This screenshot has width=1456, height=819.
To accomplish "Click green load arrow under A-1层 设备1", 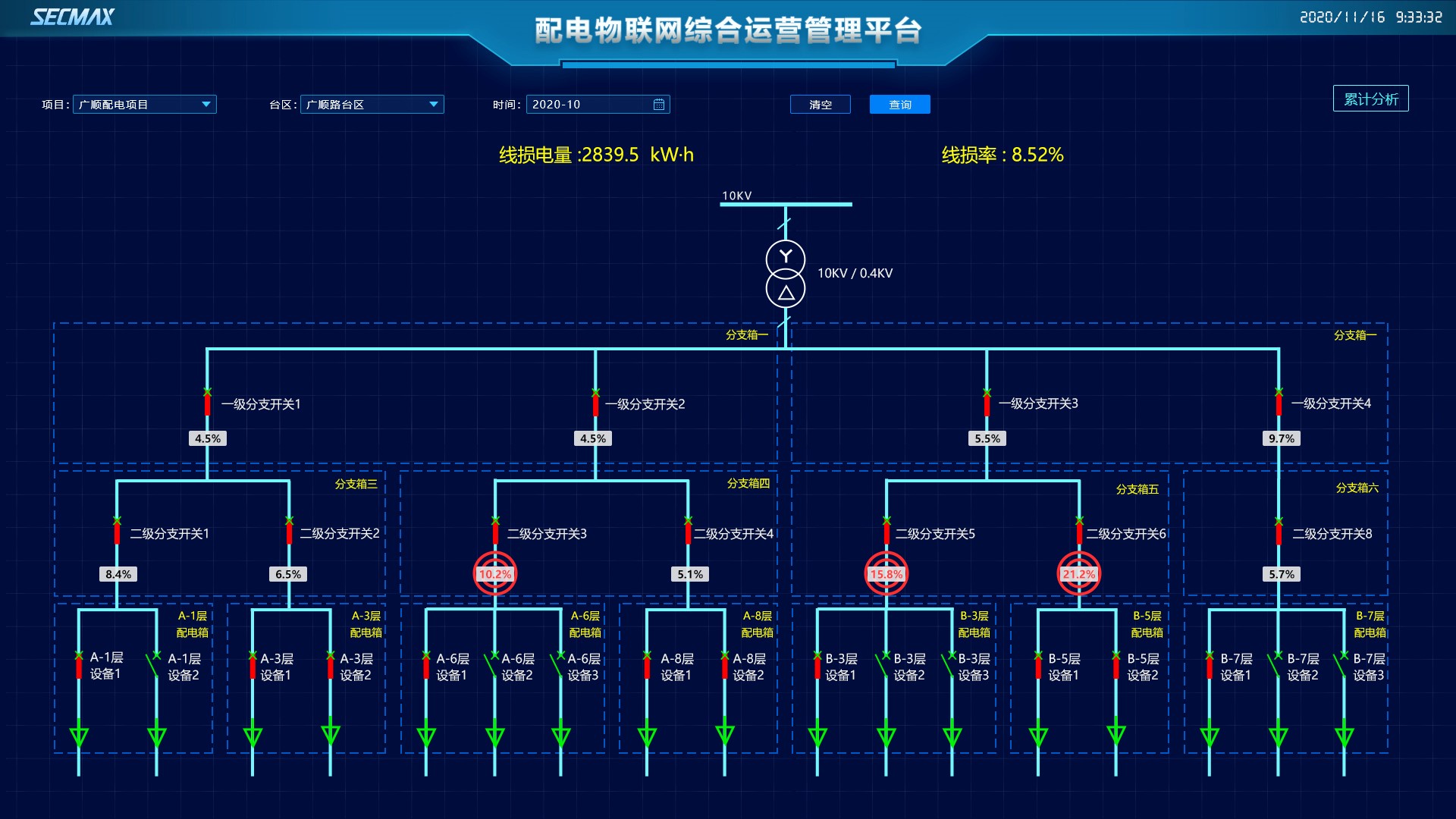I will pos(79,736).
